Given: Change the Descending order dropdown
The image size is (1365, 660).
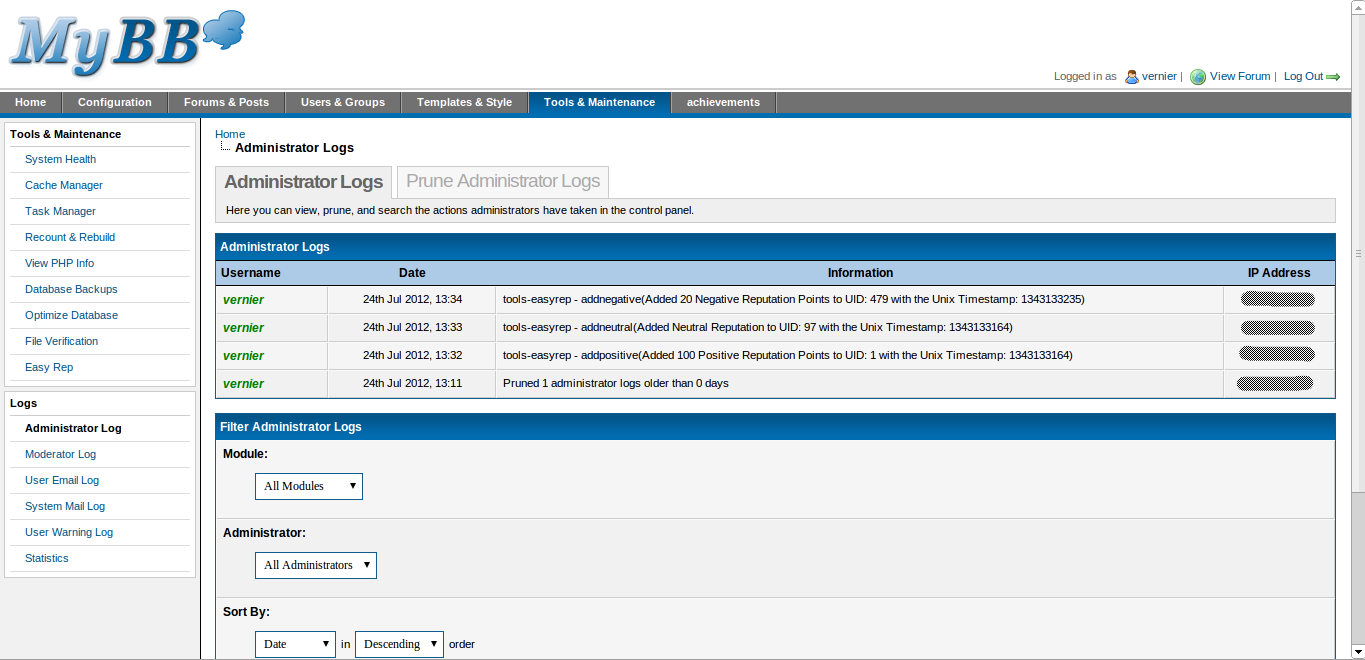Looking at the screenshot, I should 399,644.
